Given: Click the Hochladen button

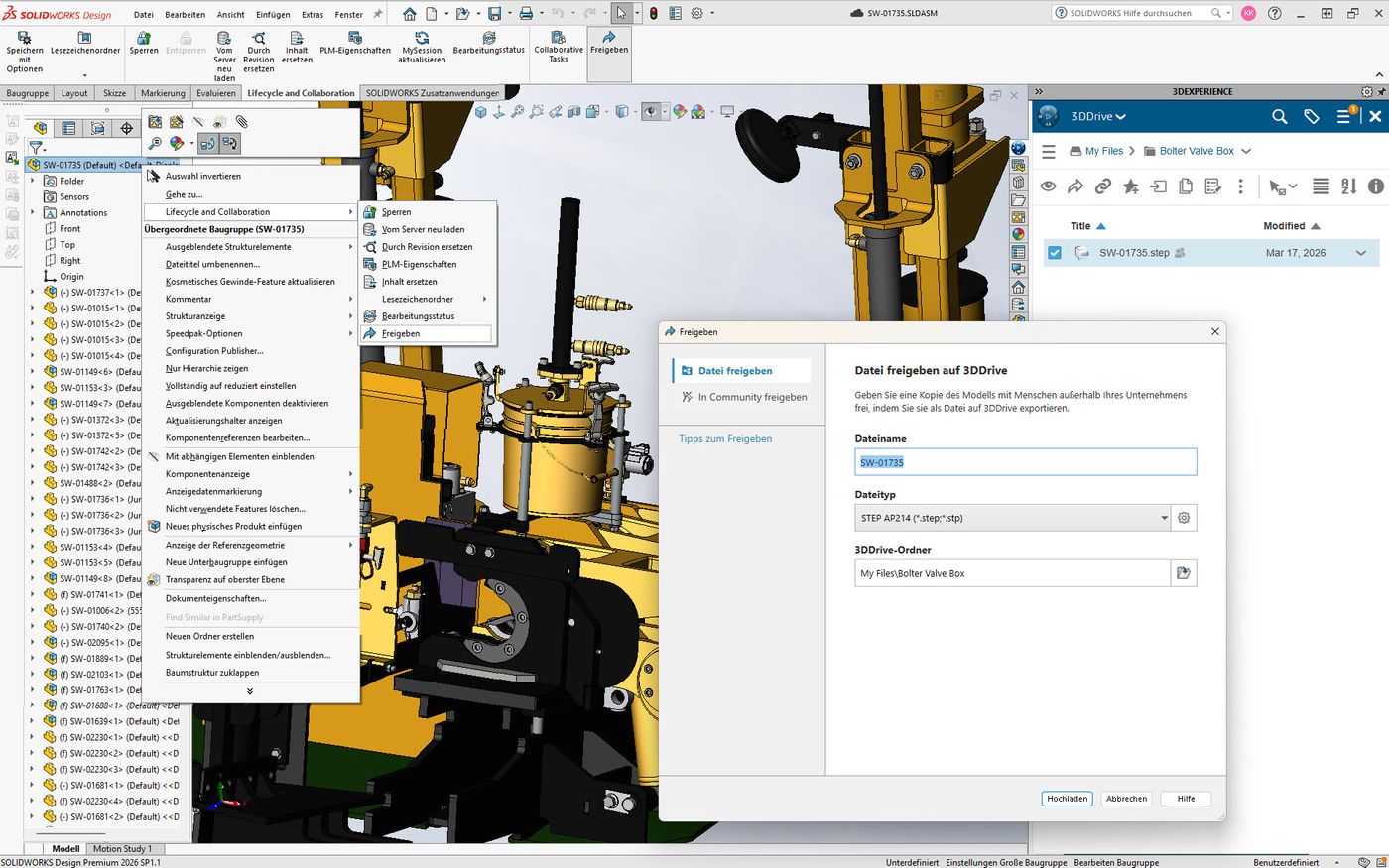Looking at the screenshot, I should 1067,798.
